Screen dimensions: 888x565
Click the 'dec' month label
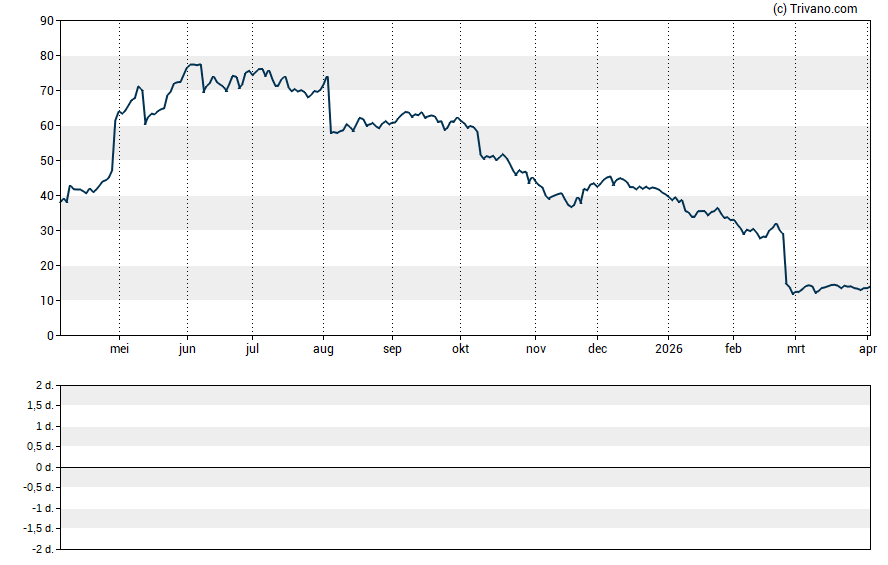[597, 349]
